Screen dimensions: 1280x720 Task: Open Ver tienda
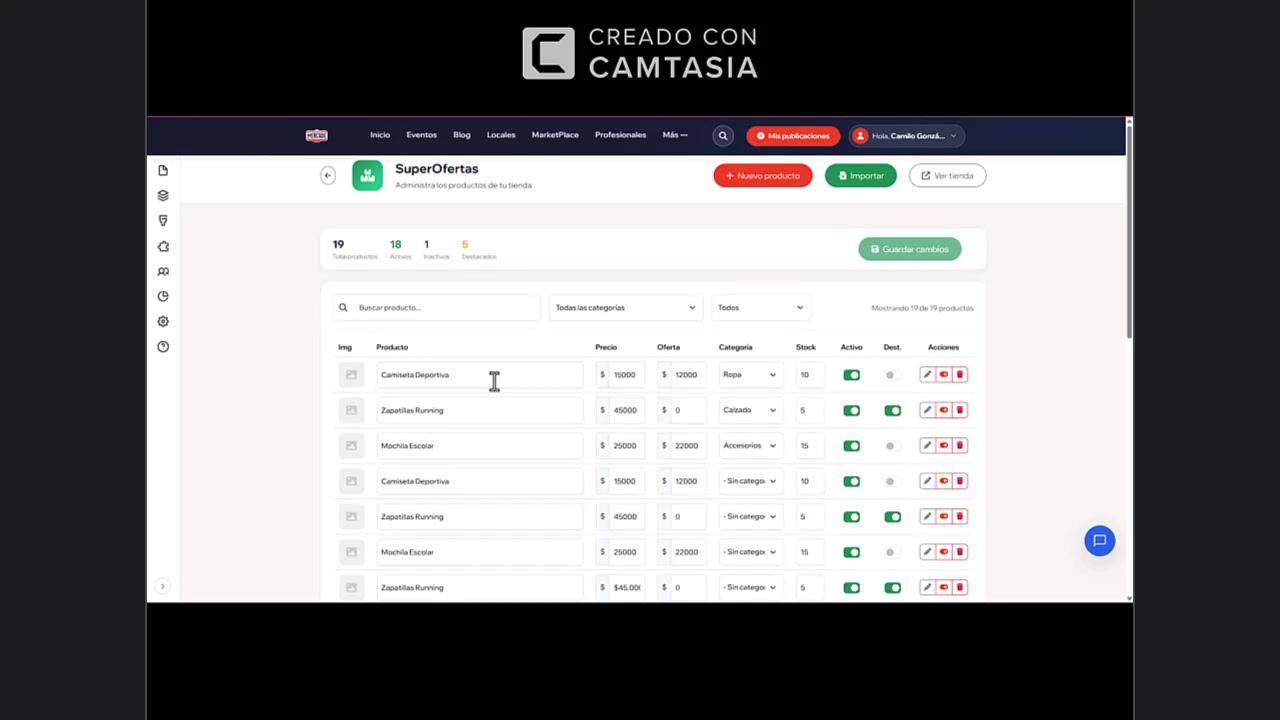pos(947,176)
